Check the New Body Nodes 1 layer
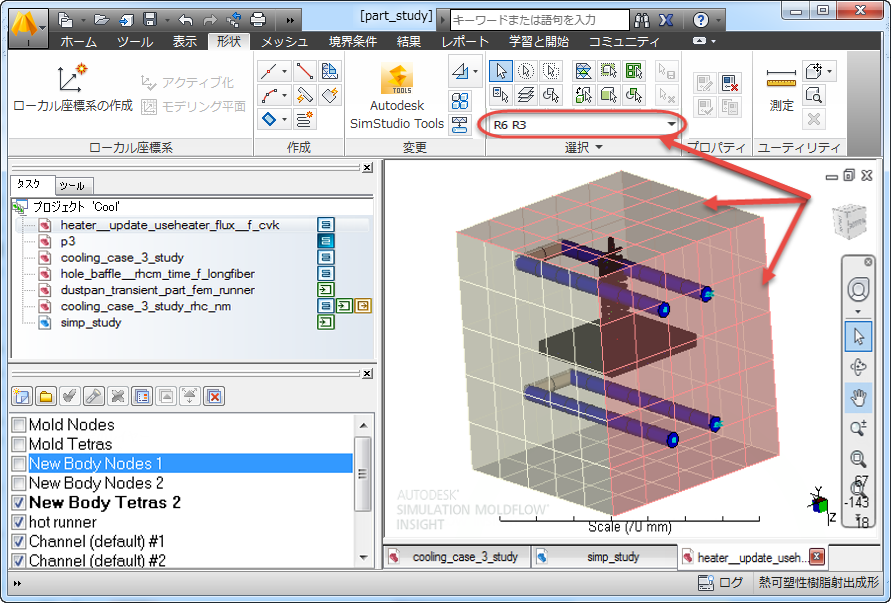 pos(19,463)
